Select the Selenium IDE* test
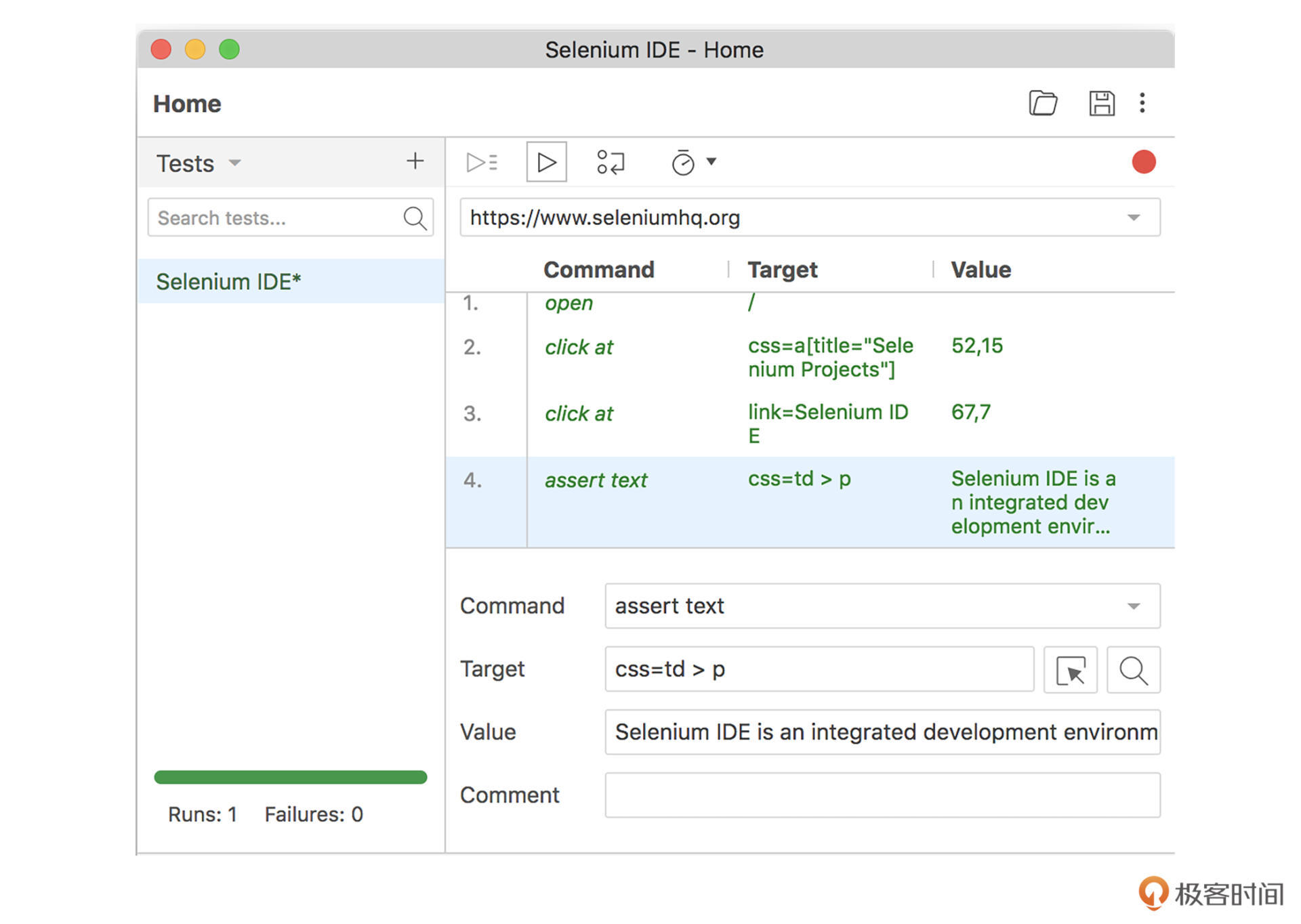Viewport: 1301px width, 924px height. pos(291,281)
